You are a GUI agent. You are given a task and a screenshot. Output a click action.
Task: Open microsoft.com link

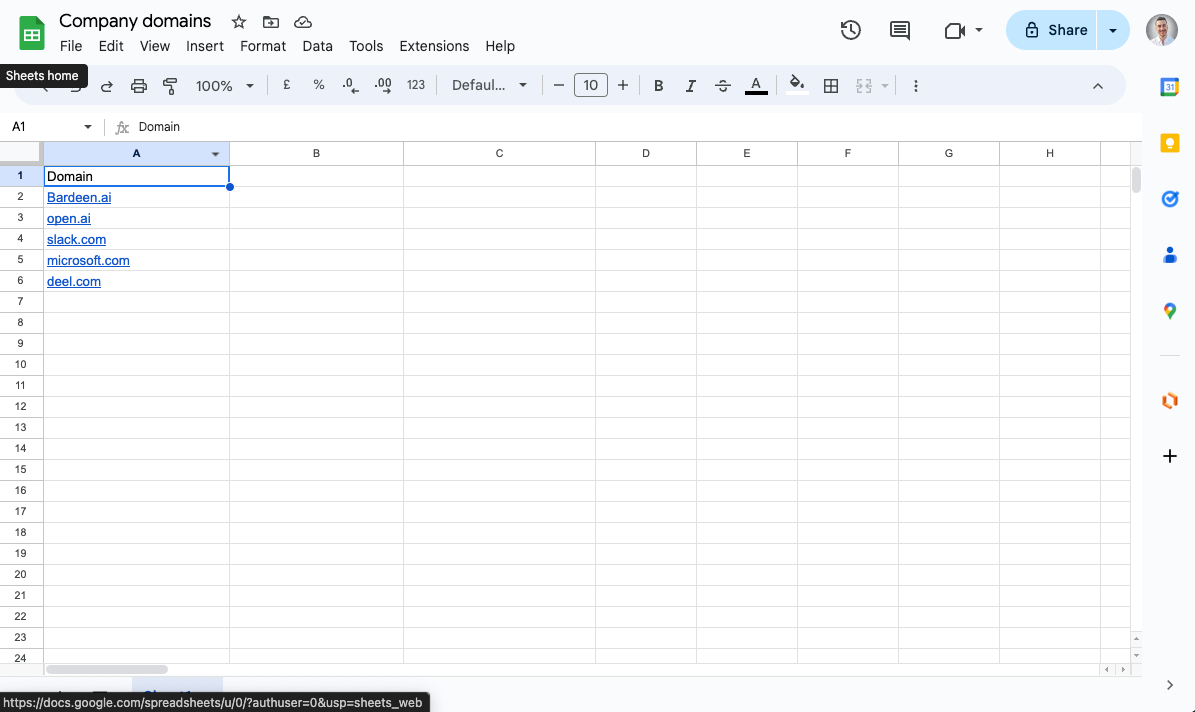click(x=88, y=261)
